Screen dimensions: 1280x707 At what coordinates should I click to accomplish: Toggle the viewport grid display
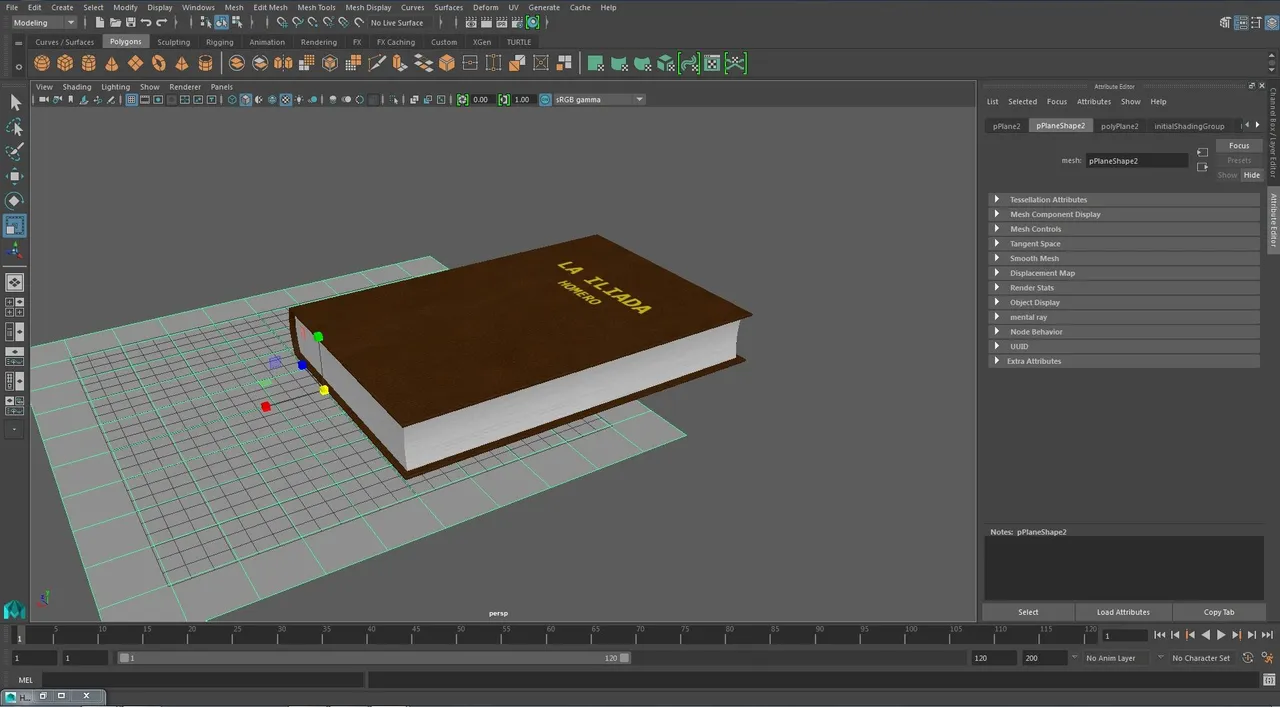(x=131, y=100)
